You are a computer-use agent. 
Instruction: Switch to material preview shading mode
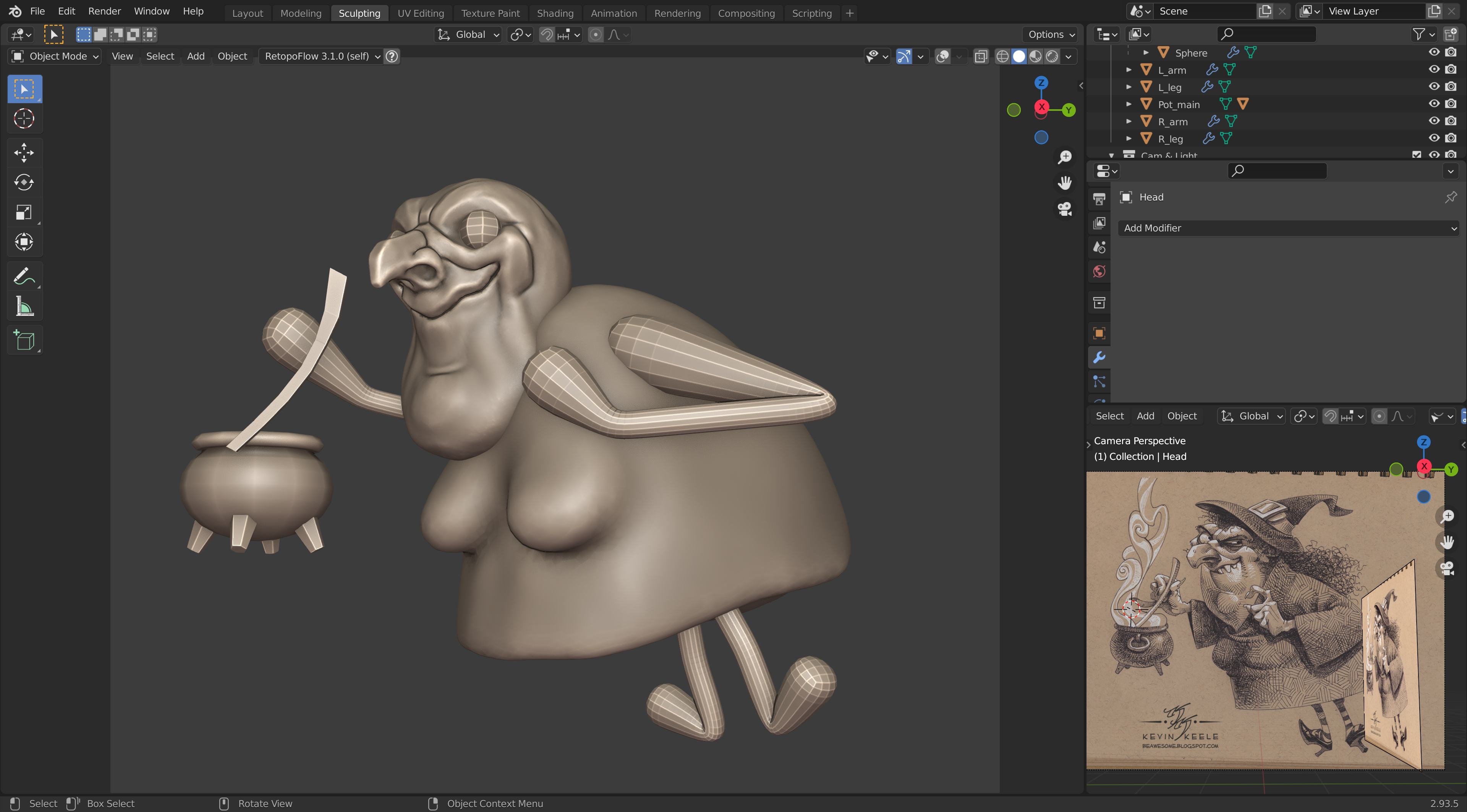click(1035, 56)
